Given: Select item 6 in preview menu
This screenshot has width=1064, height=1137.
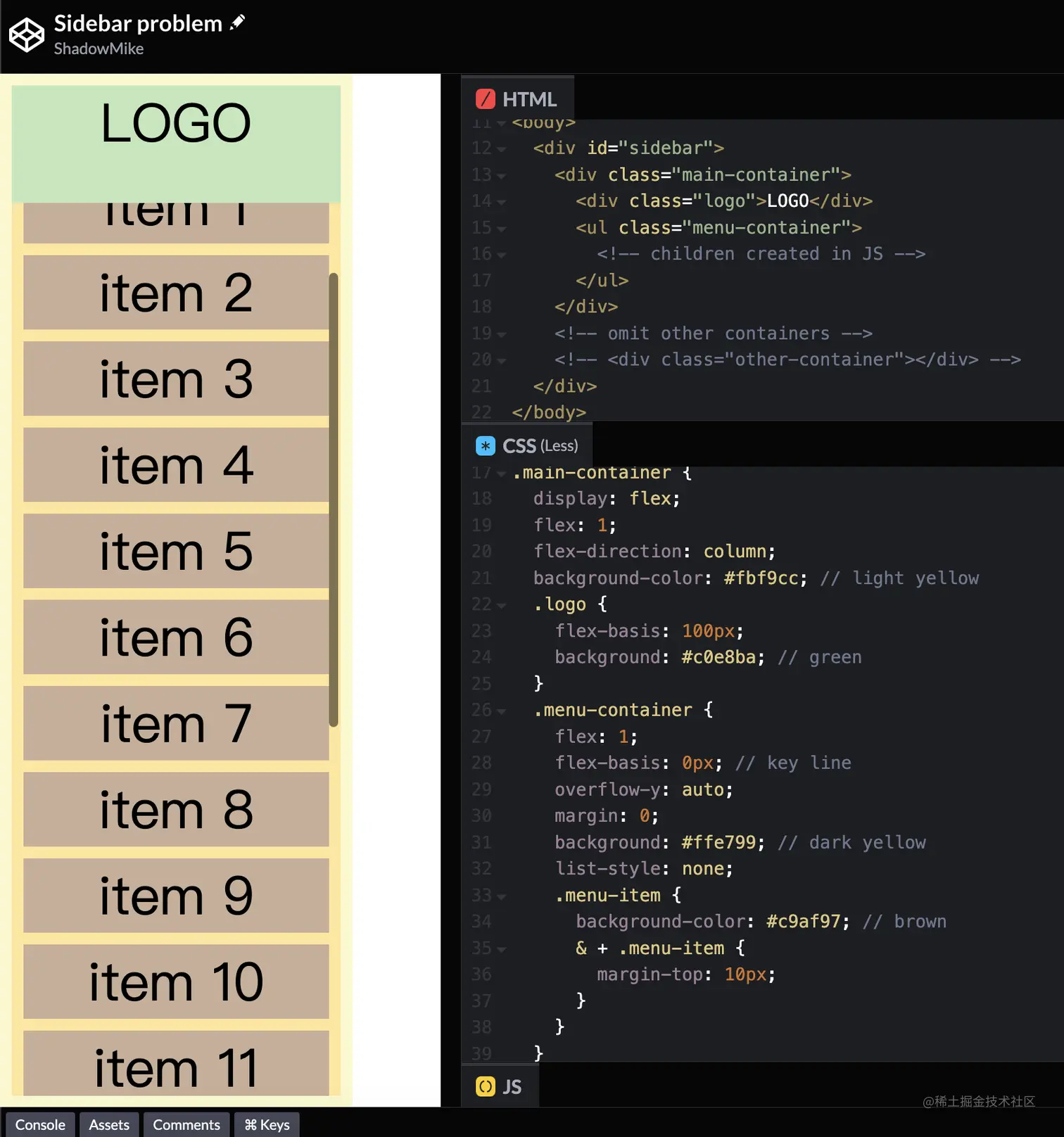Looking at the screenshot, I should [x=176, y=637].
